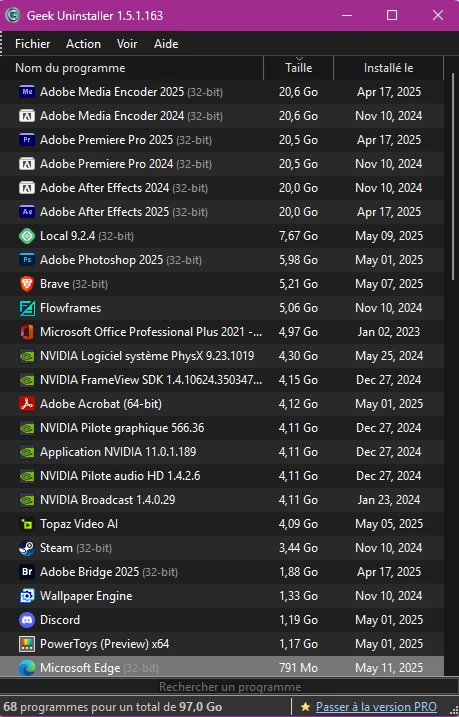
Task: Select the Local 9.2.4 program name
Action: click(x=68, y=236)
